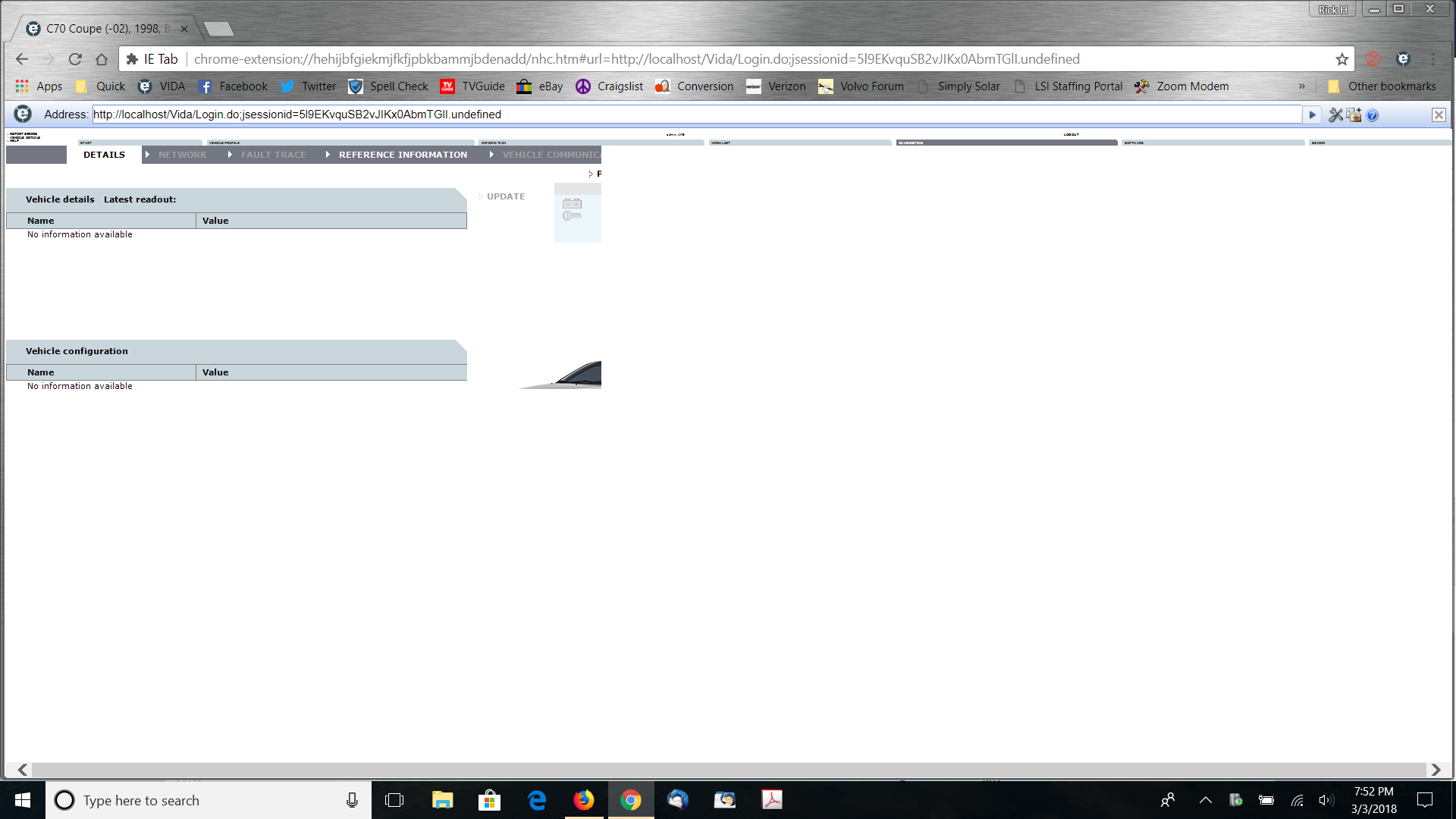Expand hidden bookmarks overflow chevron
1456x819 pixels.
[x=1301, y=86]
